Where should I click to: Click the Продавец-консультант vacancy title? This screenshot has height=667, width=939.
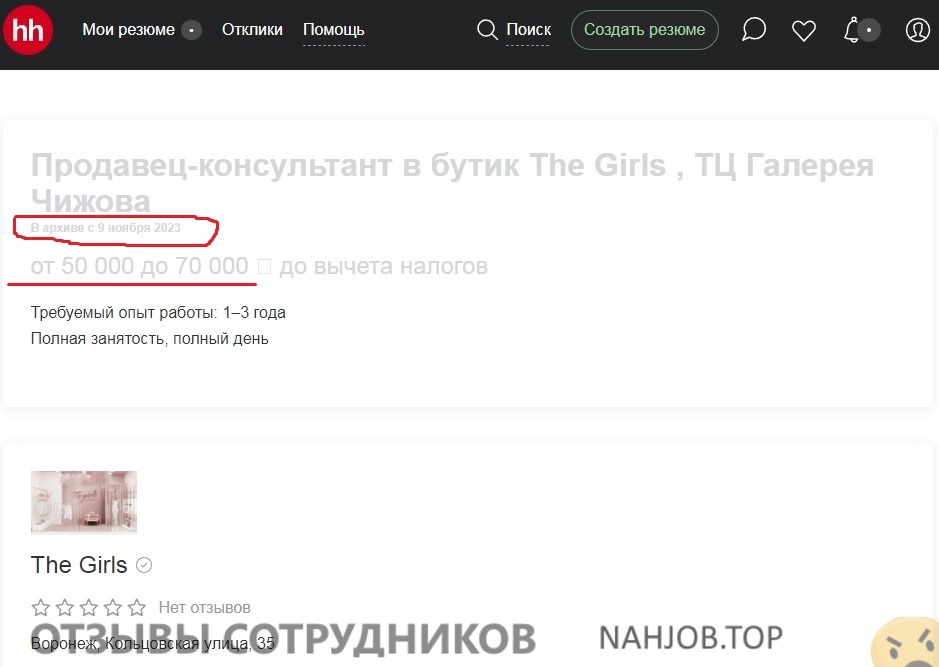453,183
